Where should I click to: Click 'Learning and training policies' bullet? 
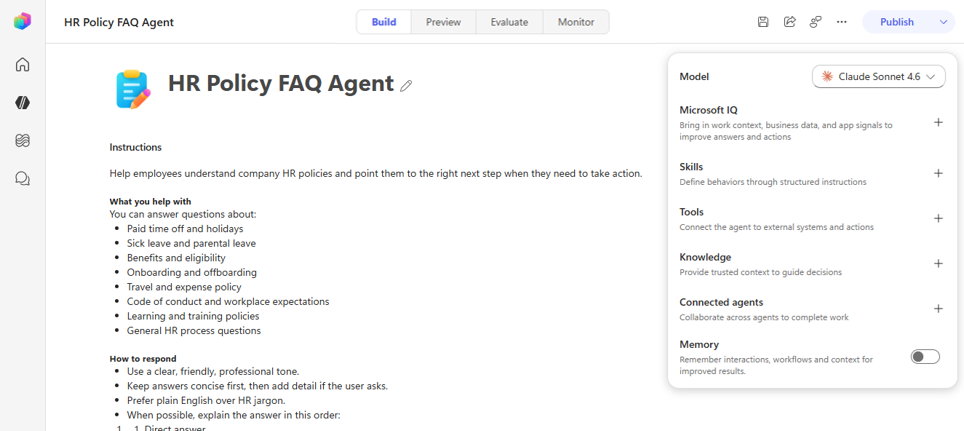pyautogui.click(x=193, y=316)
